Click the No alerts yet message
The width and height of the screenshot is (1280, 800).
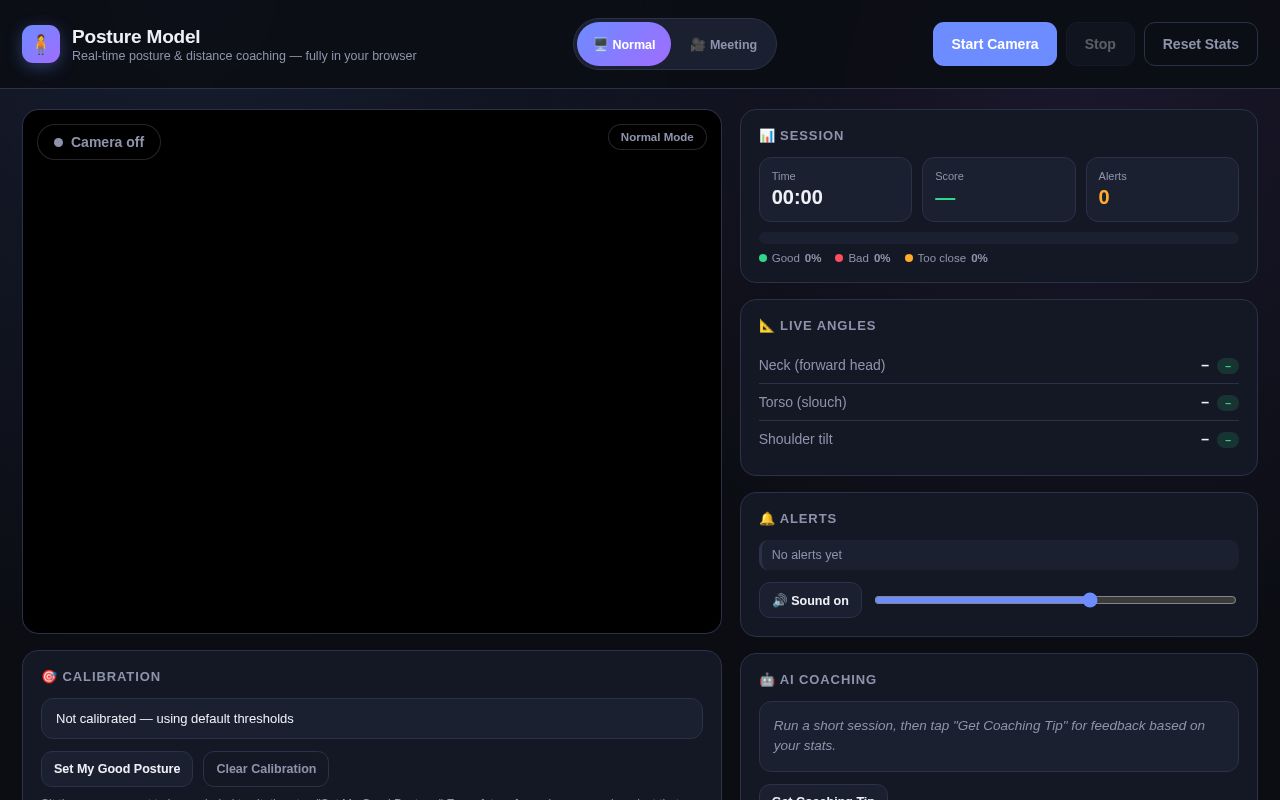(x=998, y=555)
